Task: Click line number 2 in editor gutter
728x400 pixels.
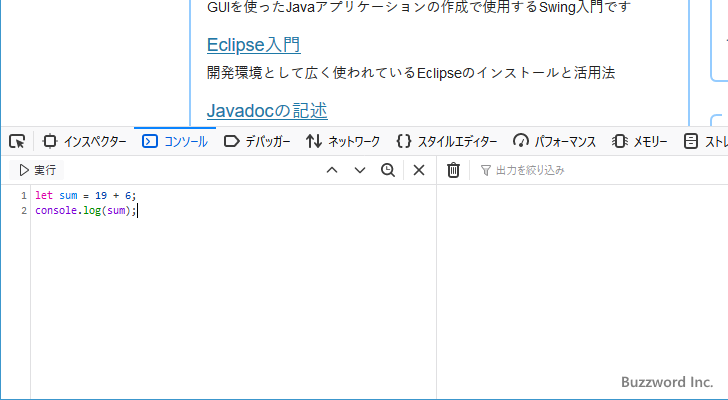Action: (24, 211)
